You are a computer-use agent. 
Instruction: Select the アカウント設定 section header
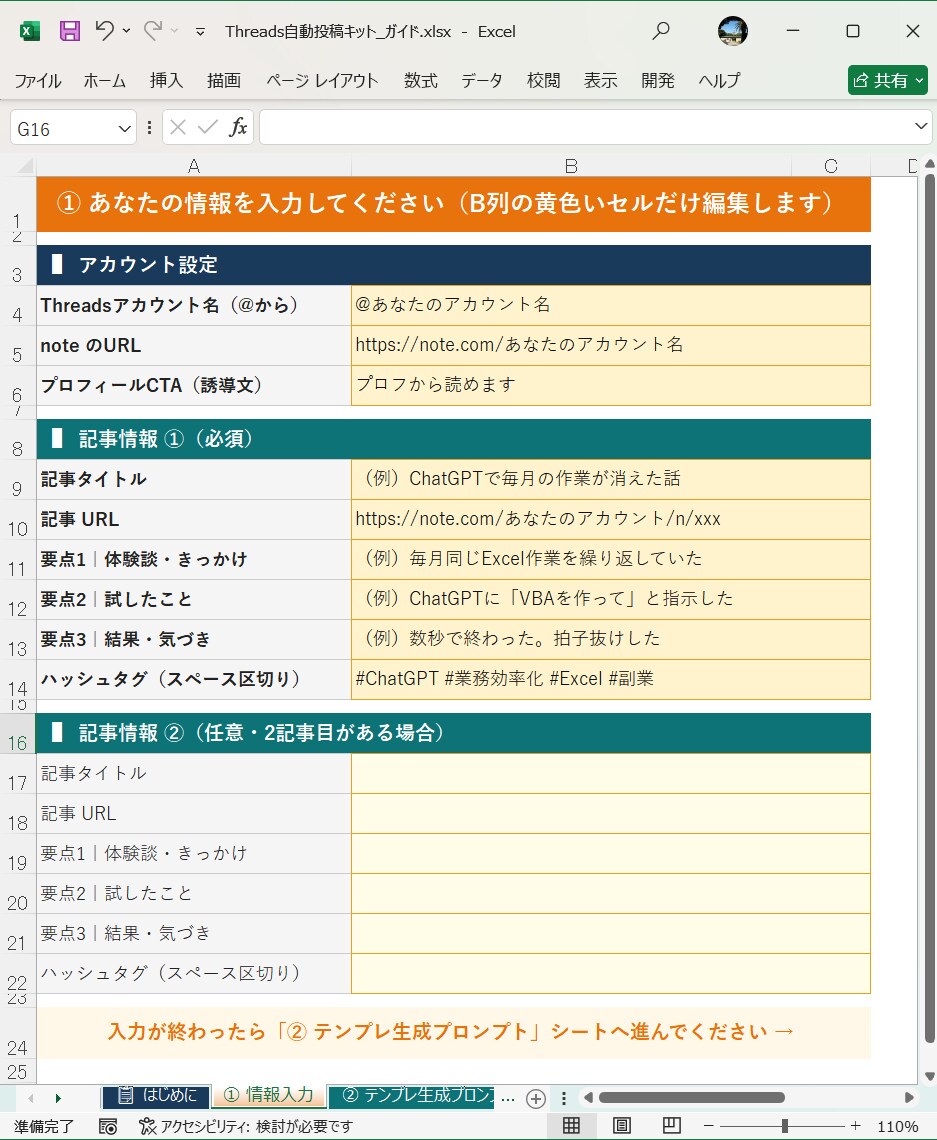[x=454, y=265]
